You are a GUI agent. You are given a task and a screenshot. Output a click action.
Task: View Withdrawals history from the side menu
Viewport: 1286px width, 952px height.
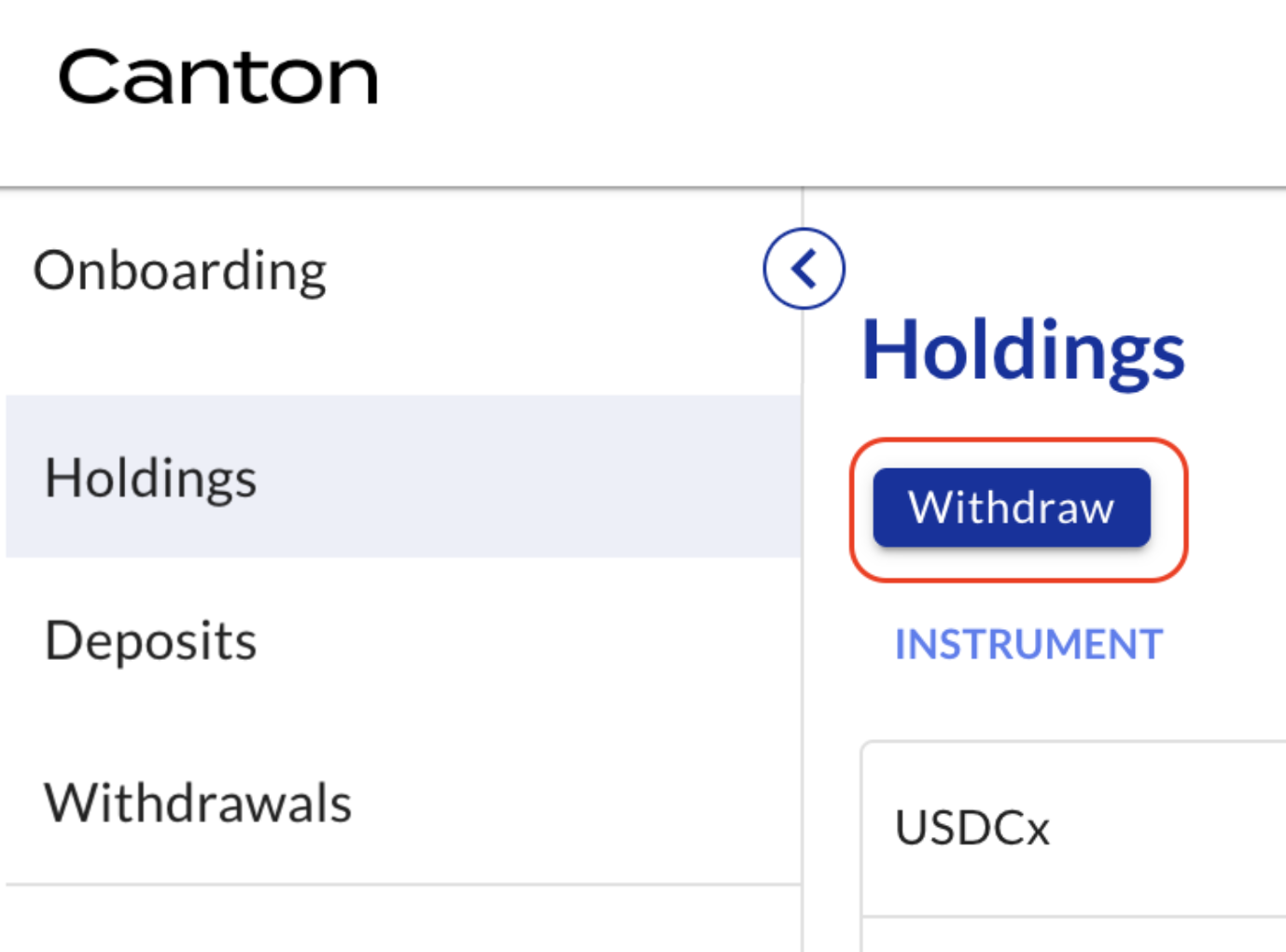pyautogui.click(x=198, y=803)
